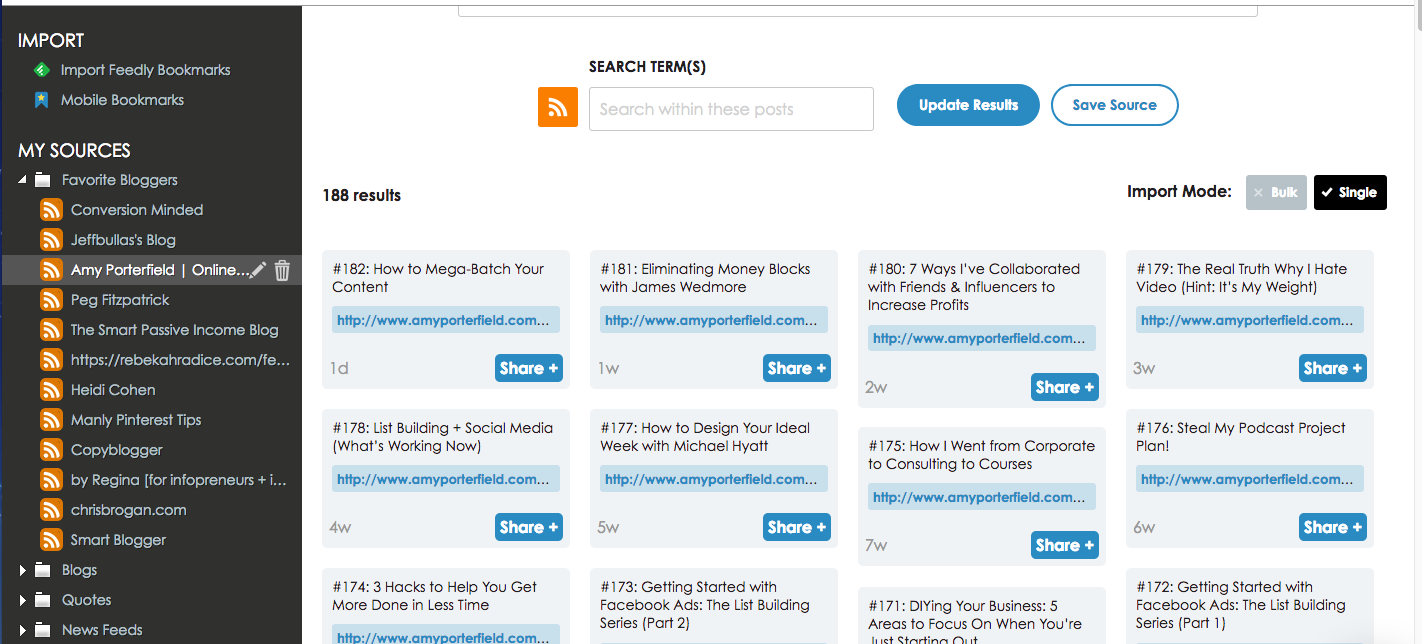This screenshot has height=644, width=1422.
Task: Collapse the Favorite Bloggers folder arrow
Action: 23,180
